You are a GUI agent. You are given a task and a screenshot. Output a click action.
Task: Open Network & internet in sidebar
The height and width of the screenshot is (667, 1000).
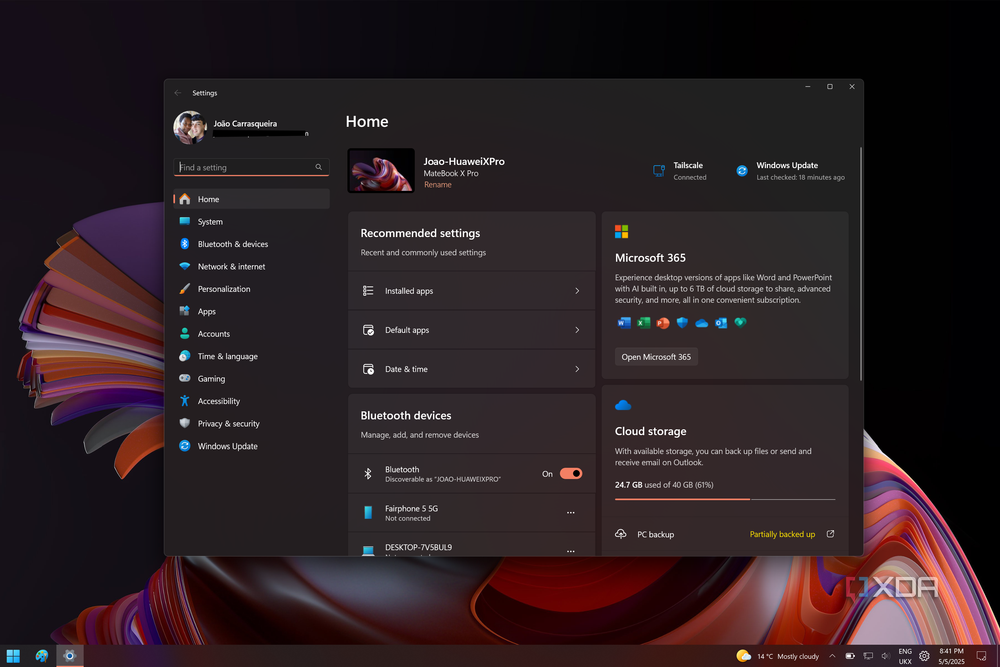(251, 266)
